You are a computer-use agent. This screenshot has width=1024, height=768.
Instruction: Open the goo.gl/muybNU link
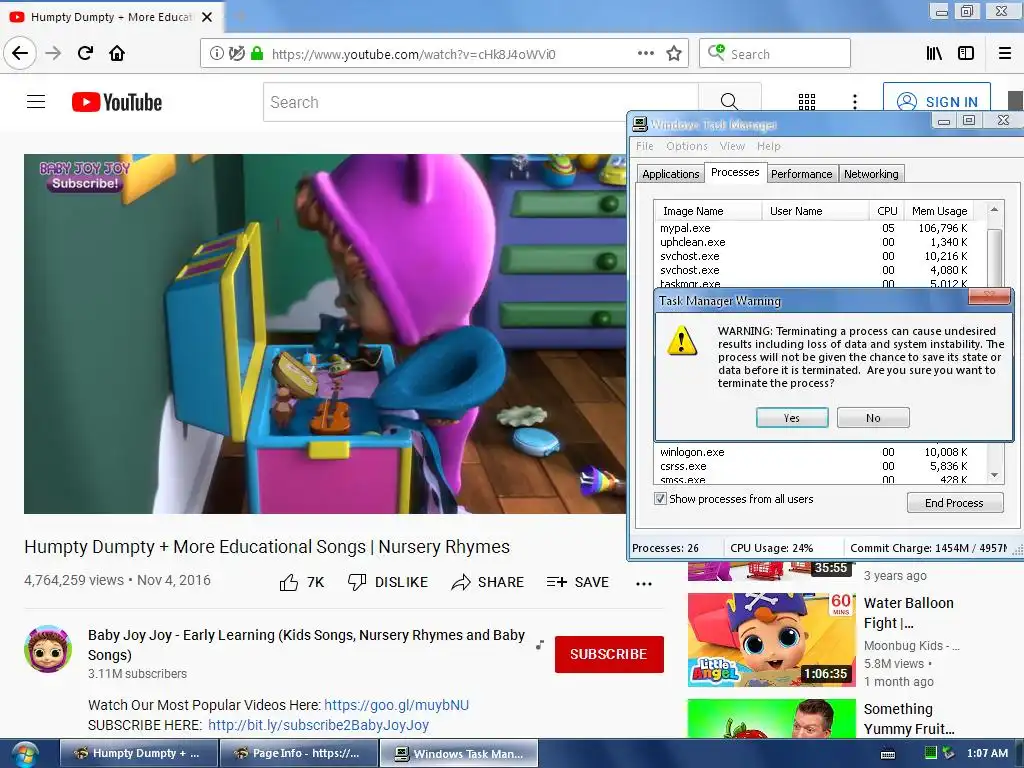(396, 705)
